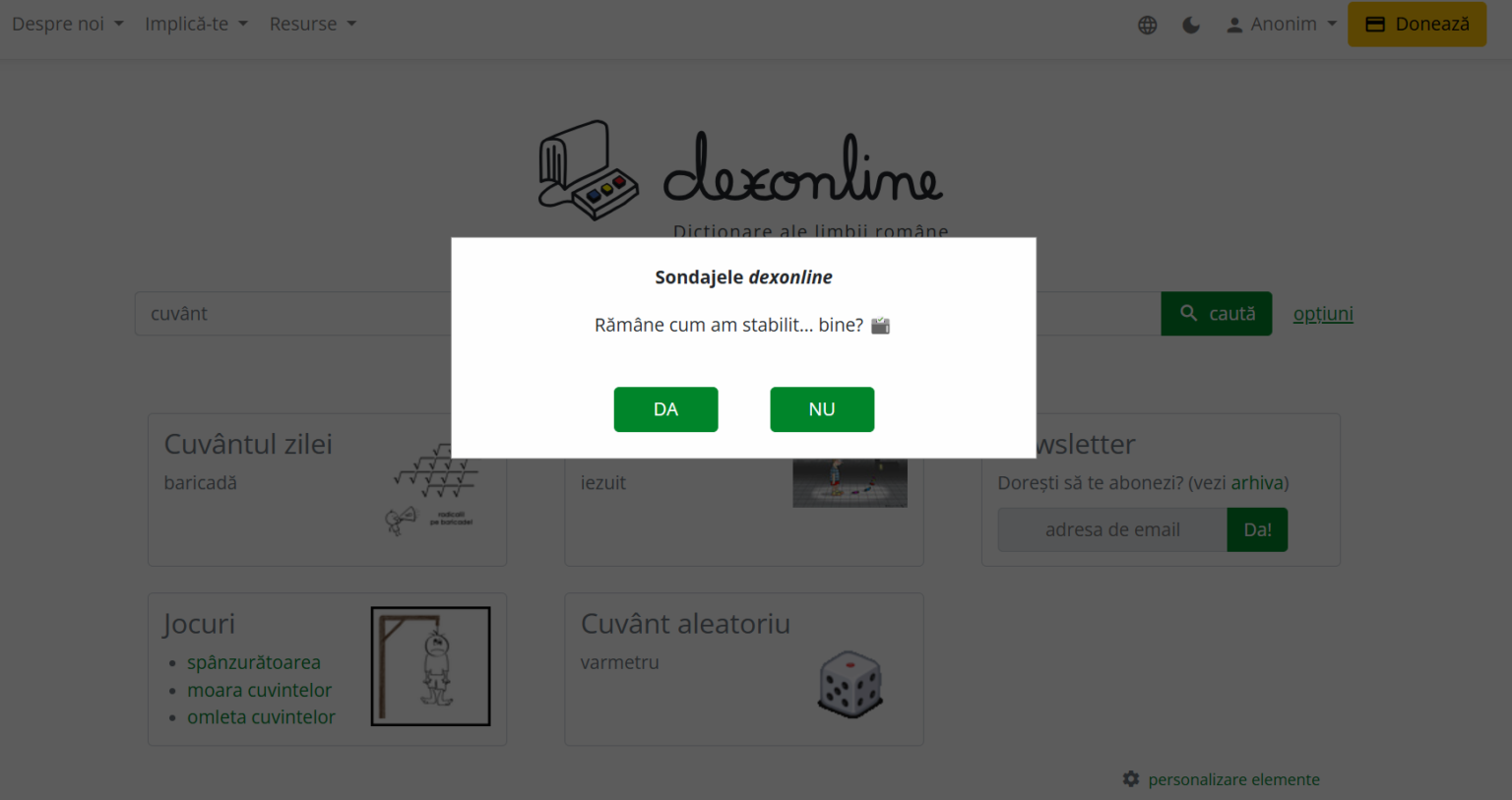1512x800 pixels.
Task: Click the gear personalizare elemente icon
Action: 1131,779
